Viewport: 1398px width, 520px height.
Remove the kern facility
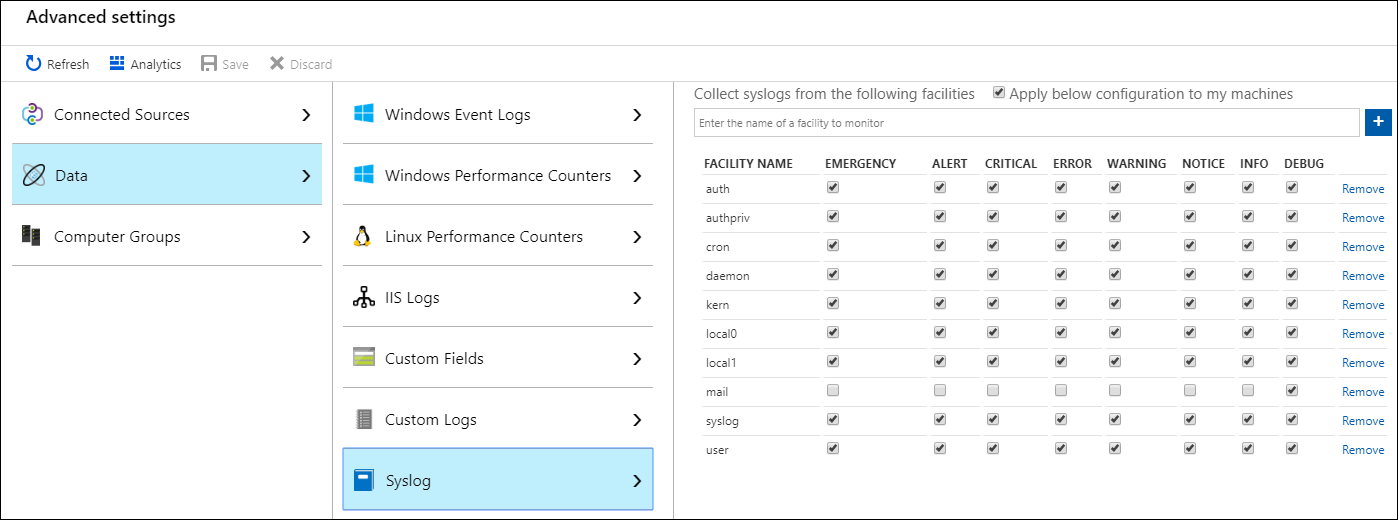pyautogui.click(x=1362, y=305)
